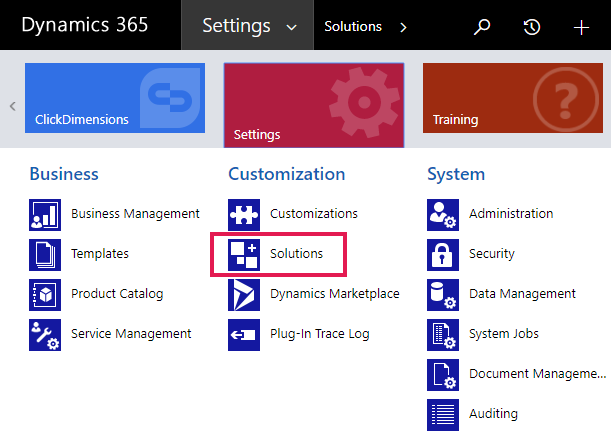Expand the Settings dropdown chevron

click(291, 27)
